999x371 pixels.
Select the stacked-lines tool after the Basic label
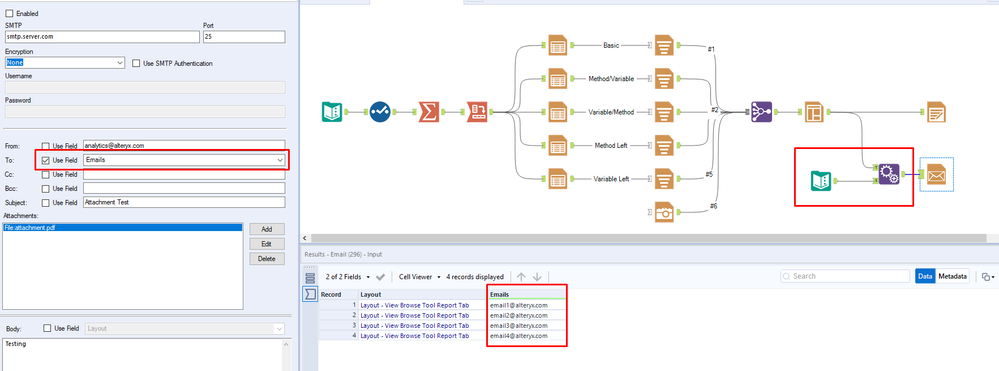(x=665, y=45)
